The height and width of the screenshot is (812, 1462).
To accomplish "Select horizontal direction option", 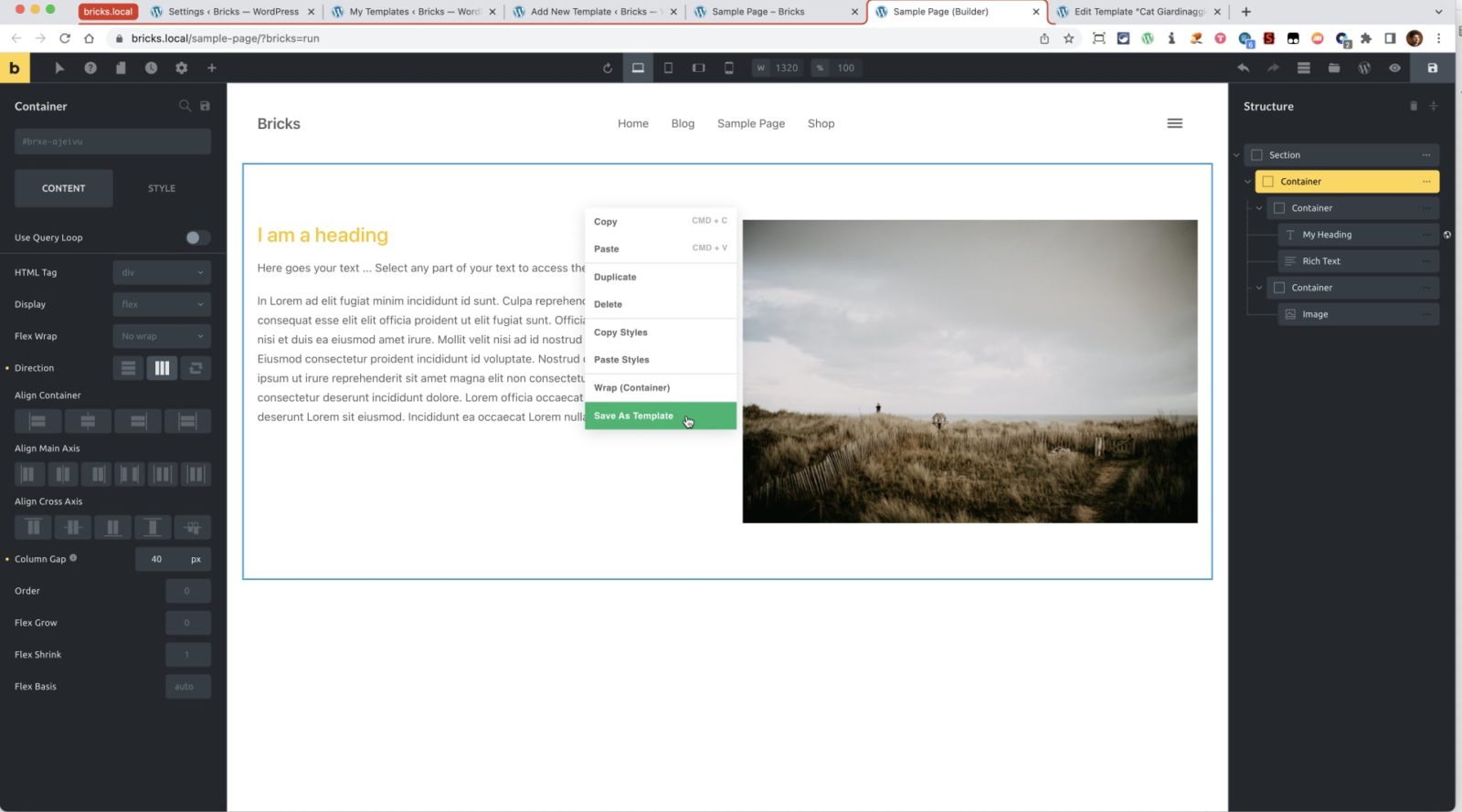I will pyautogui.click(x=162, y=368).
